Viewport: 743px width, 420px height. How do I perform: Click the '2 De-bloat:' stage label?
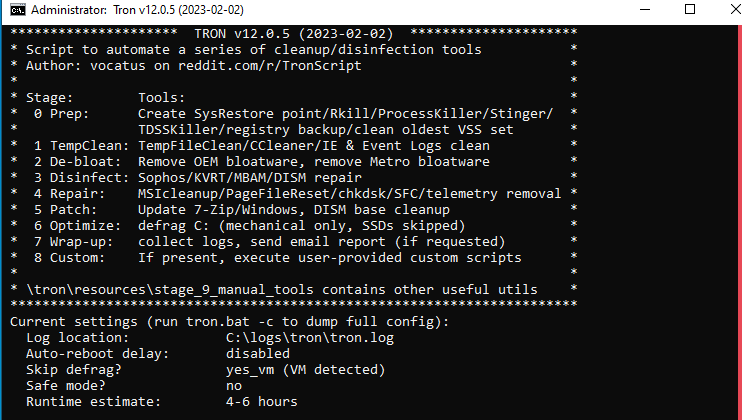[77, 162]
